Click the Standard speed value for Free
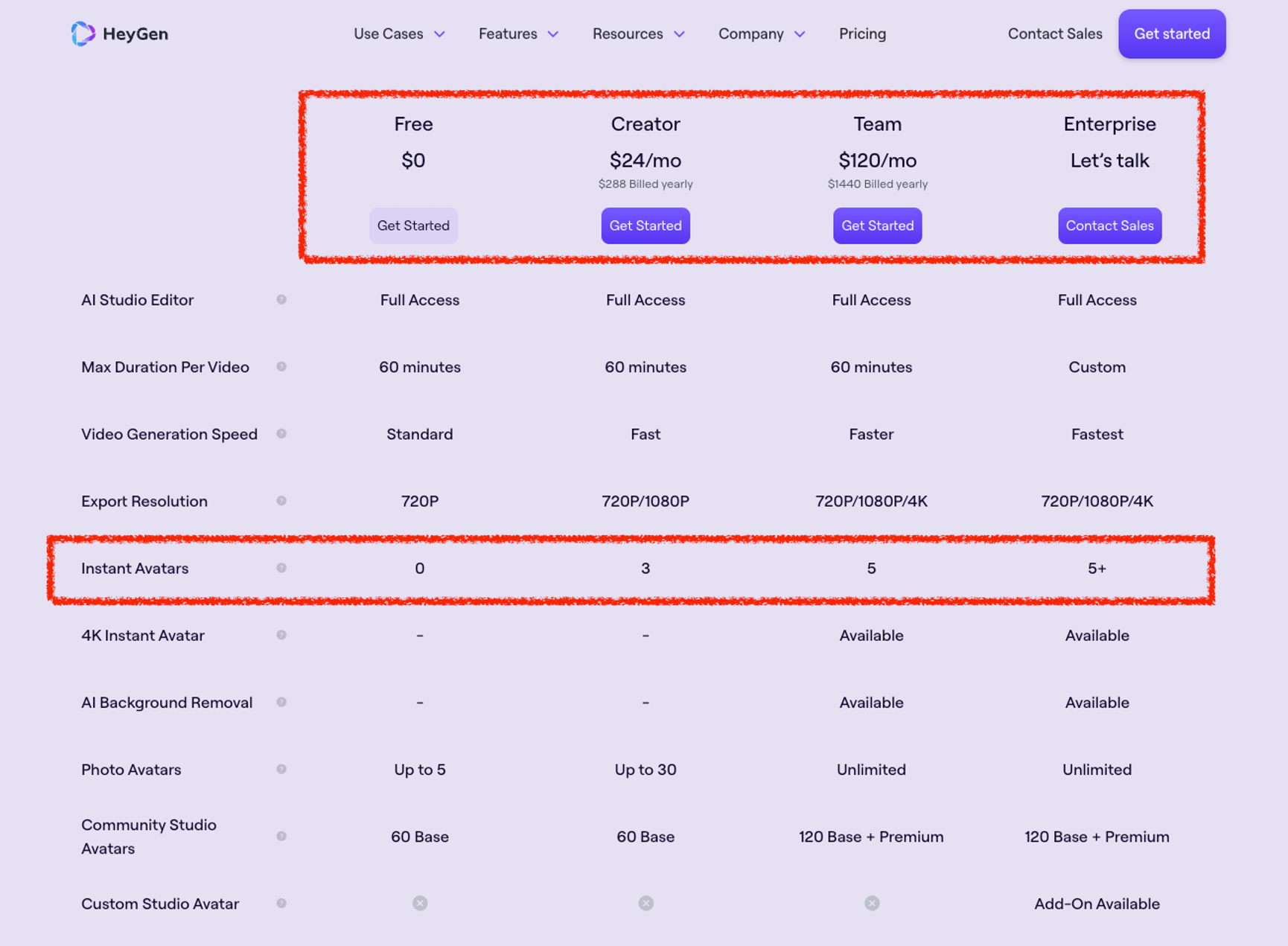The width and height of the screenshot is (1288, 946). click(x=420, y=434)
